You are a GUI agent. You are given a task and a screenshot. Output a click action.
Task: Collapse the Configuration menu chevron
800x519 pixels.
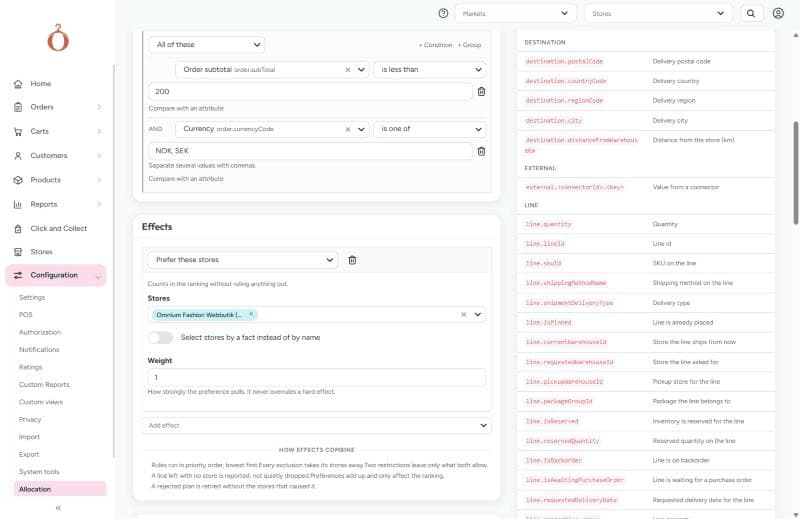(98, 276)
